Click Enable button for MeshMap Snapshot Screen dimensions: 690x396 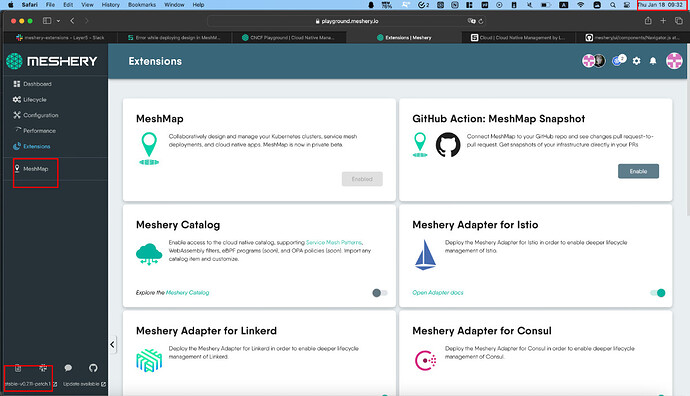[638, 171]
